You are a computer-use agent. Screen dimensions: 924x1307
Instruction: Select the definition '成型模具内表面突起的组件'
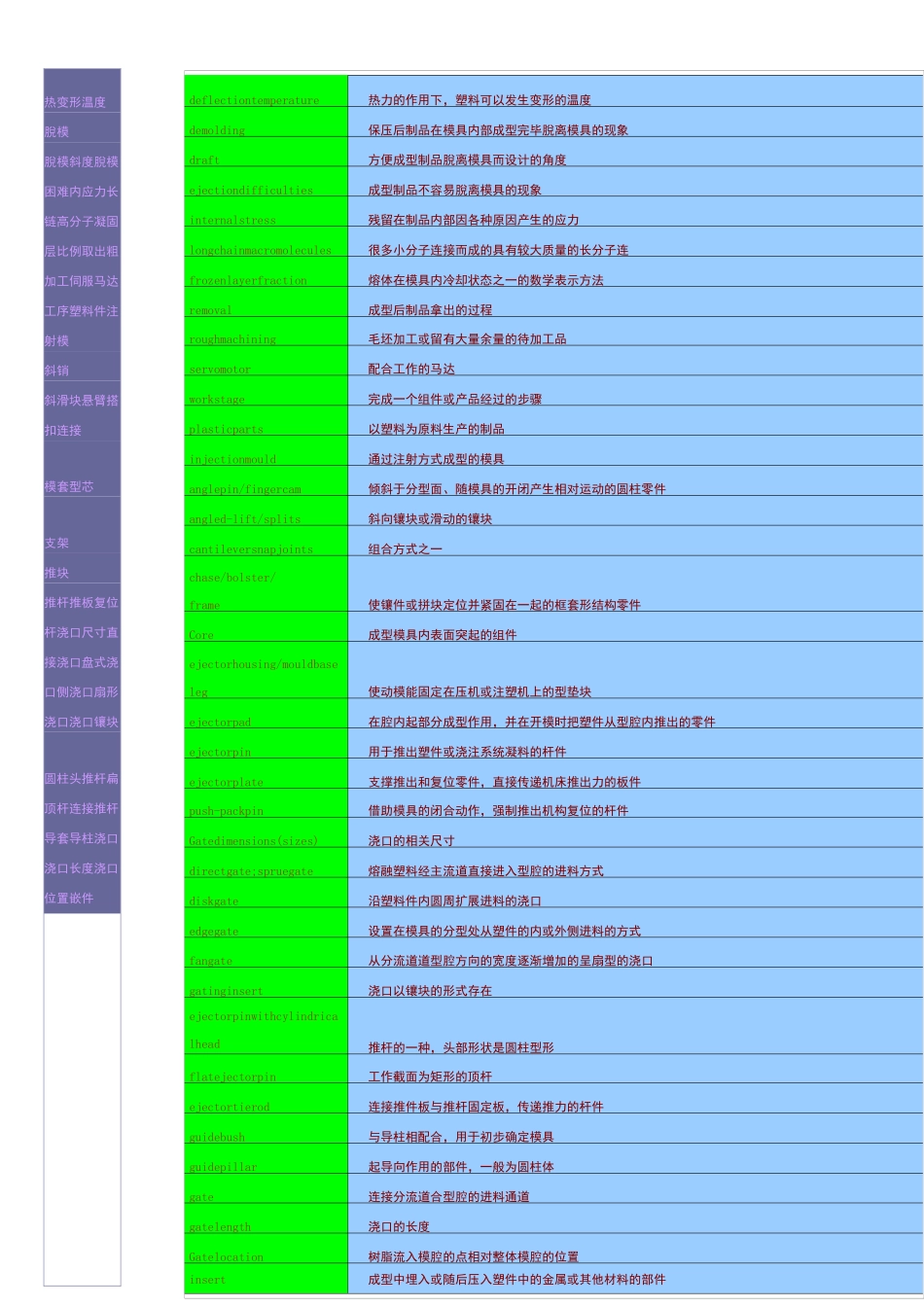443,635
